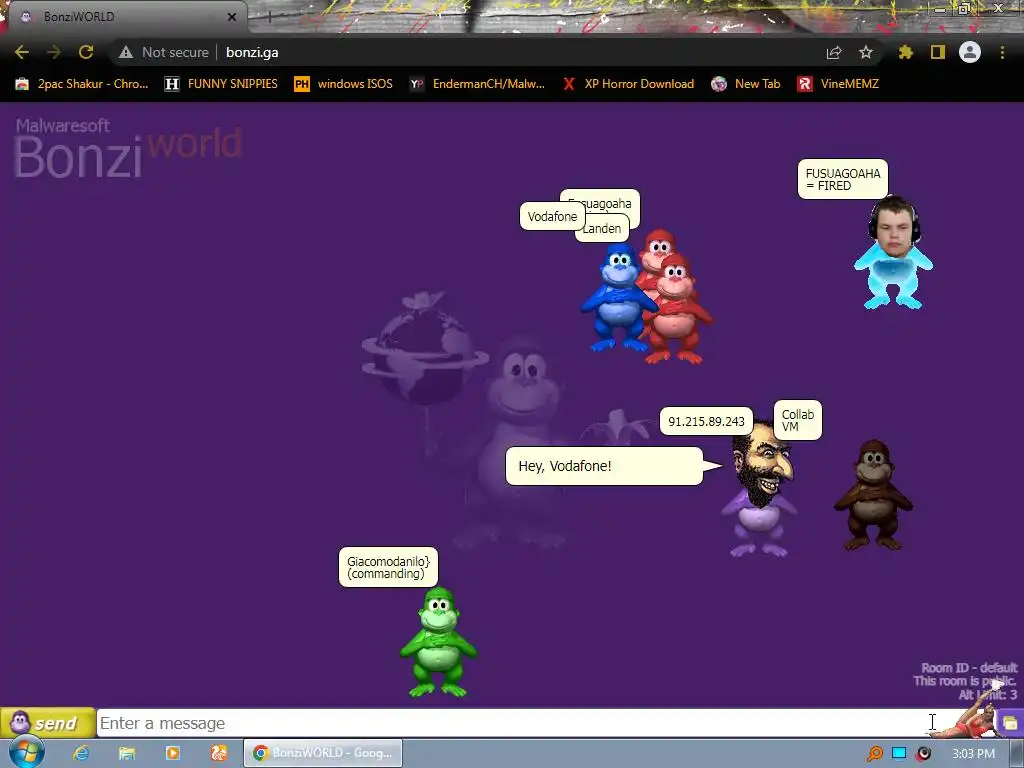Open the orange browser taskbar icon
Screen dimensions: 1024x768
(218, 753)
